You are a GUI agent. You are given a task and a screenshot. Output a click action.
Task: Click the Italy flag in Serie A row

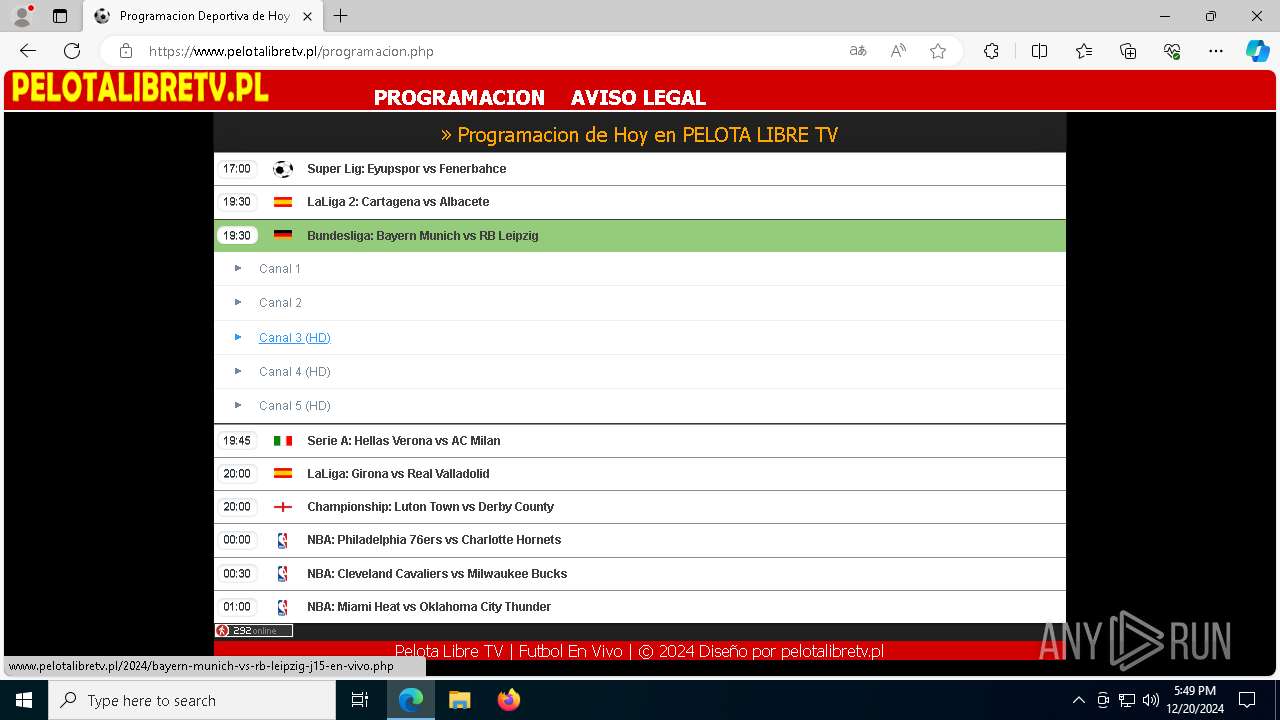pos(283,441)
